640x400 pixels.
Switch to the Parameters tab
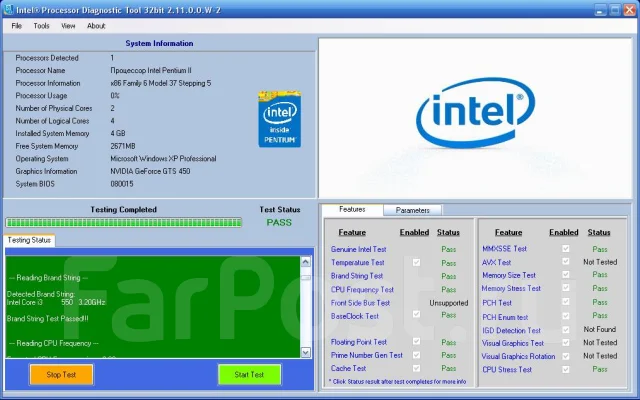[x=413, y=210]
